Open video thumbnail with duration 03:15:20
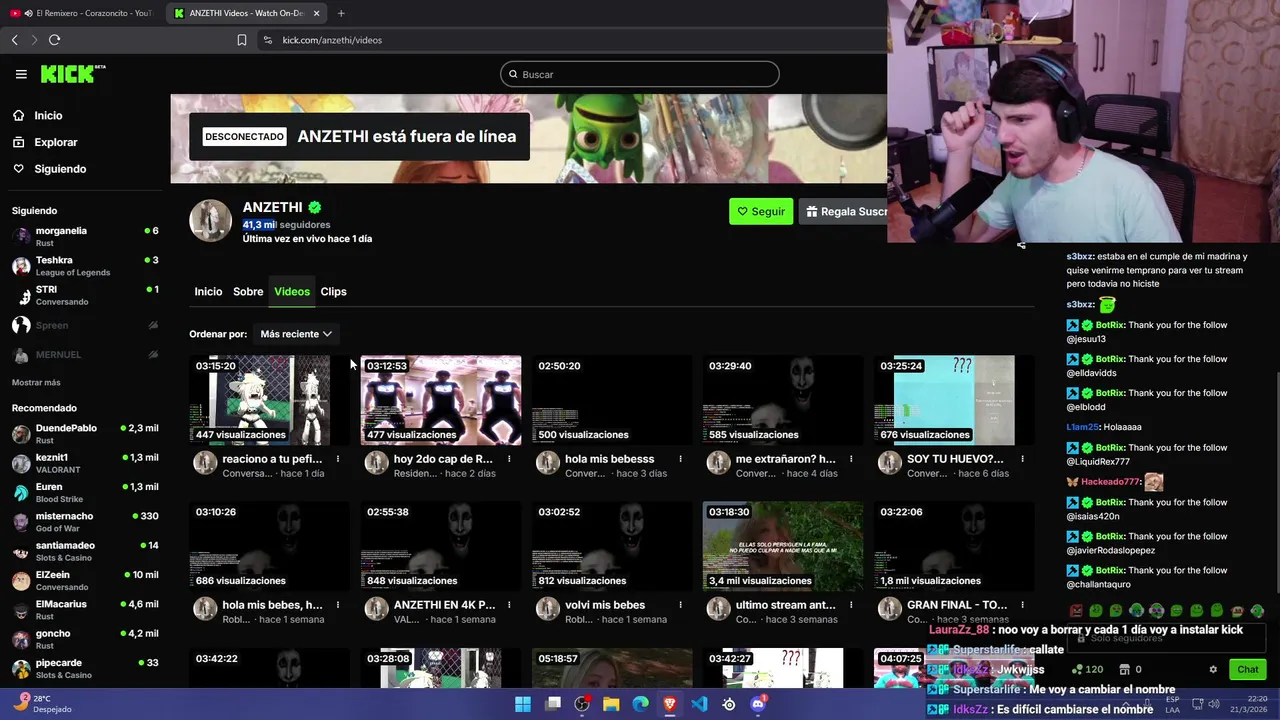1280x720 pixels. pos(270,400)
